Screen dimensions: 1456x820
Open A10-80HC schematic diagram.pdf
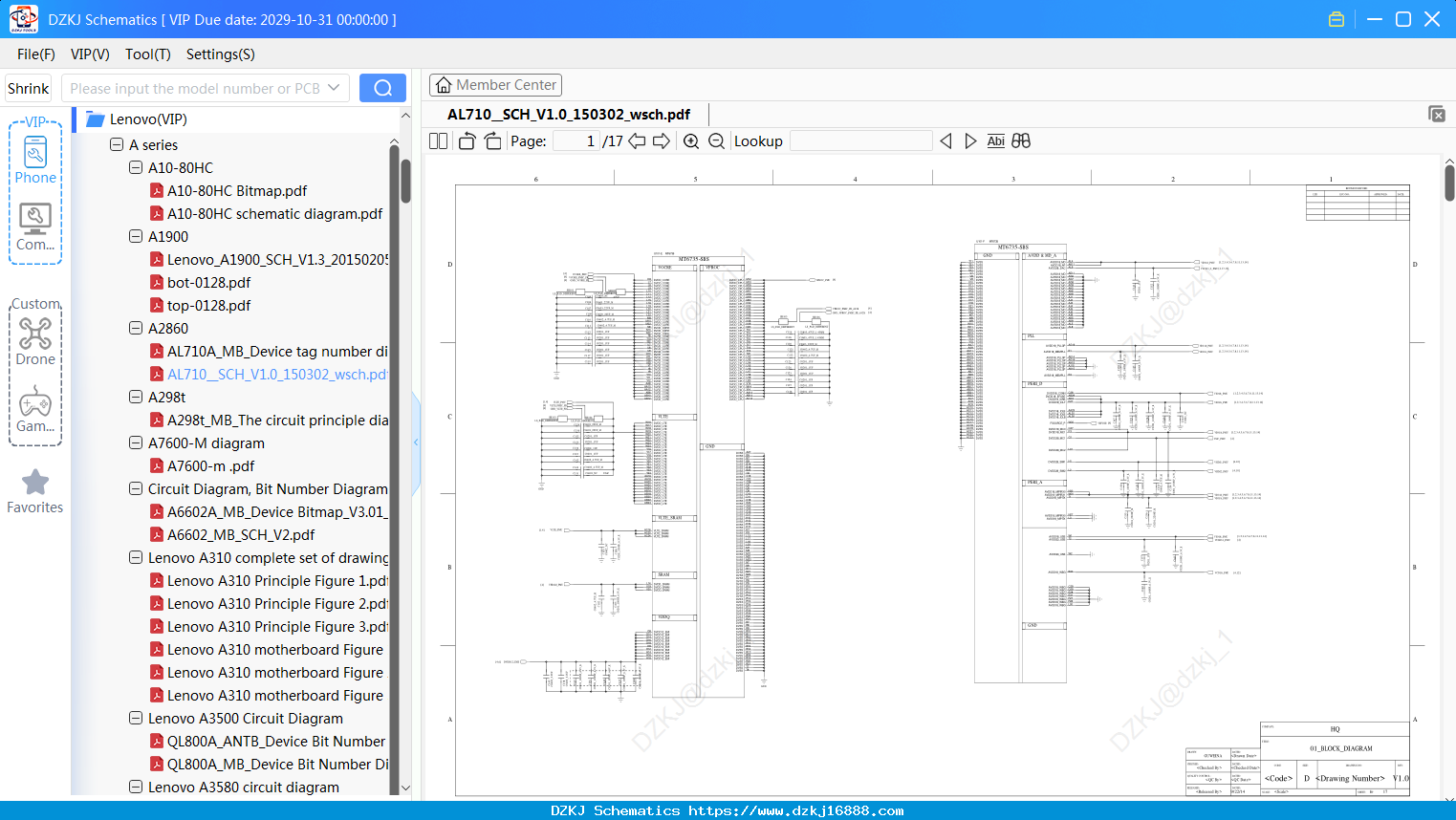pos(274,213)
